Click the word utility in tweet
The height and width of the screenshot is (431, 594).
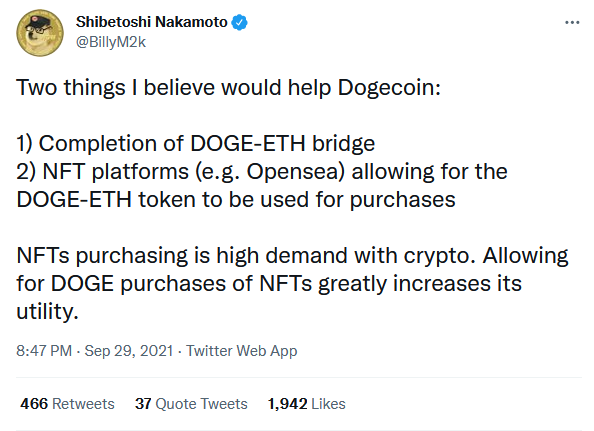45,312
